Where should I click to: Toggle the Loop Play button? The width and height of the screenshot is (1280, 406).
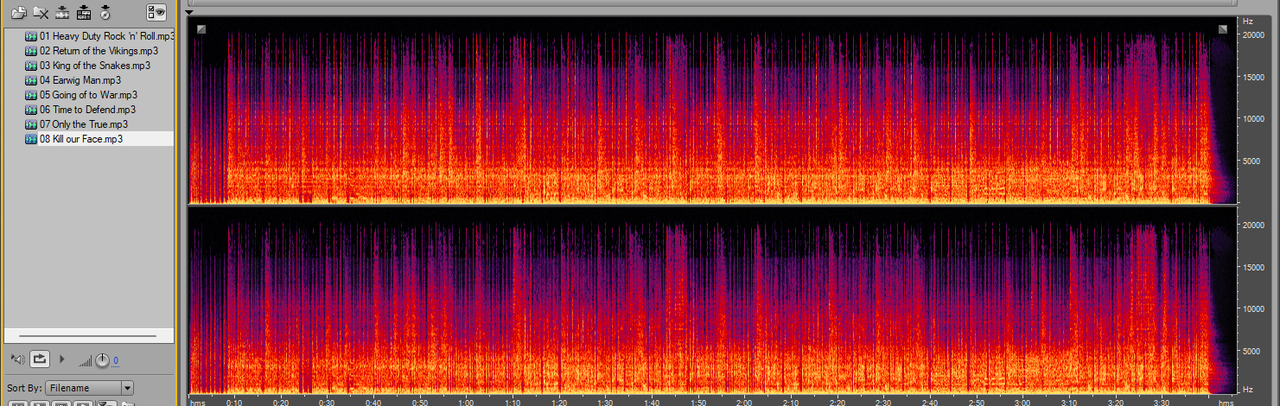coord(40,358)
